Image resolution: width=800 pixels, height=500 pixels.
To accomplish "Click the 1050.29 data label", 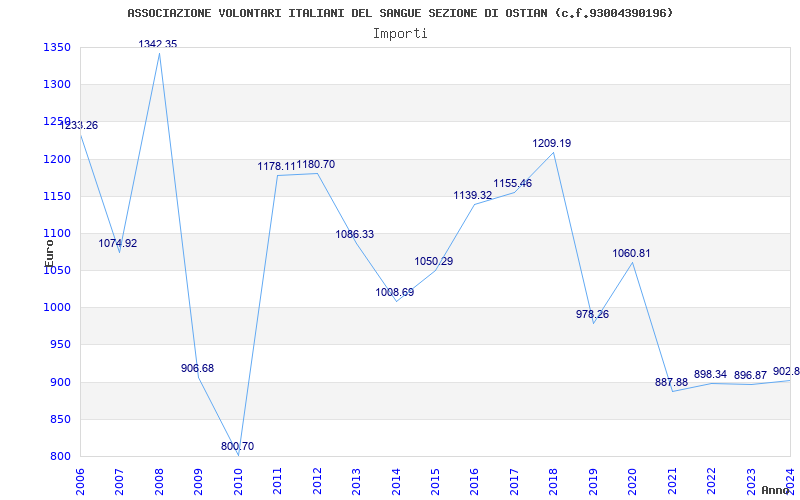I will coord(434,261).
